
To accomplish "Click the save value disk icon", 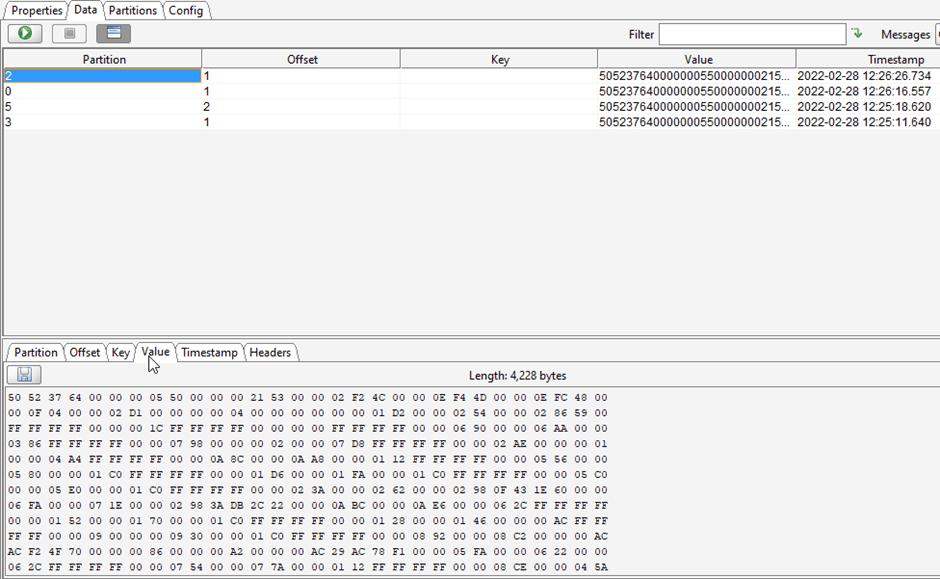I will coord(24,375).
